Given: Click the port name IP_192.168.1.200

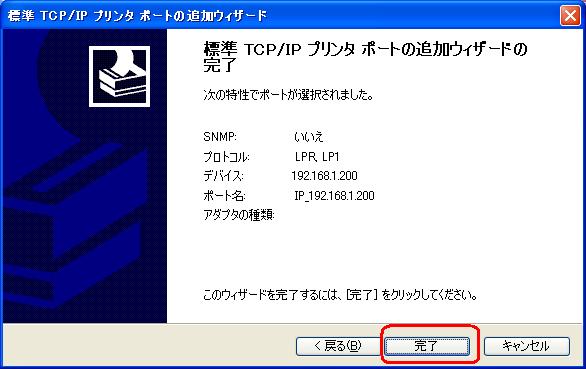Looking at the screenshot, I should pos(334,196).
